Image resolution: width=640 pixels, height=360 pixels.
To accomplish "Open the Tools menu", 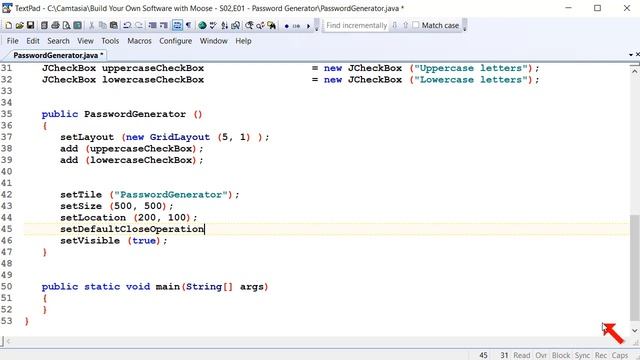I will point(110,41).
